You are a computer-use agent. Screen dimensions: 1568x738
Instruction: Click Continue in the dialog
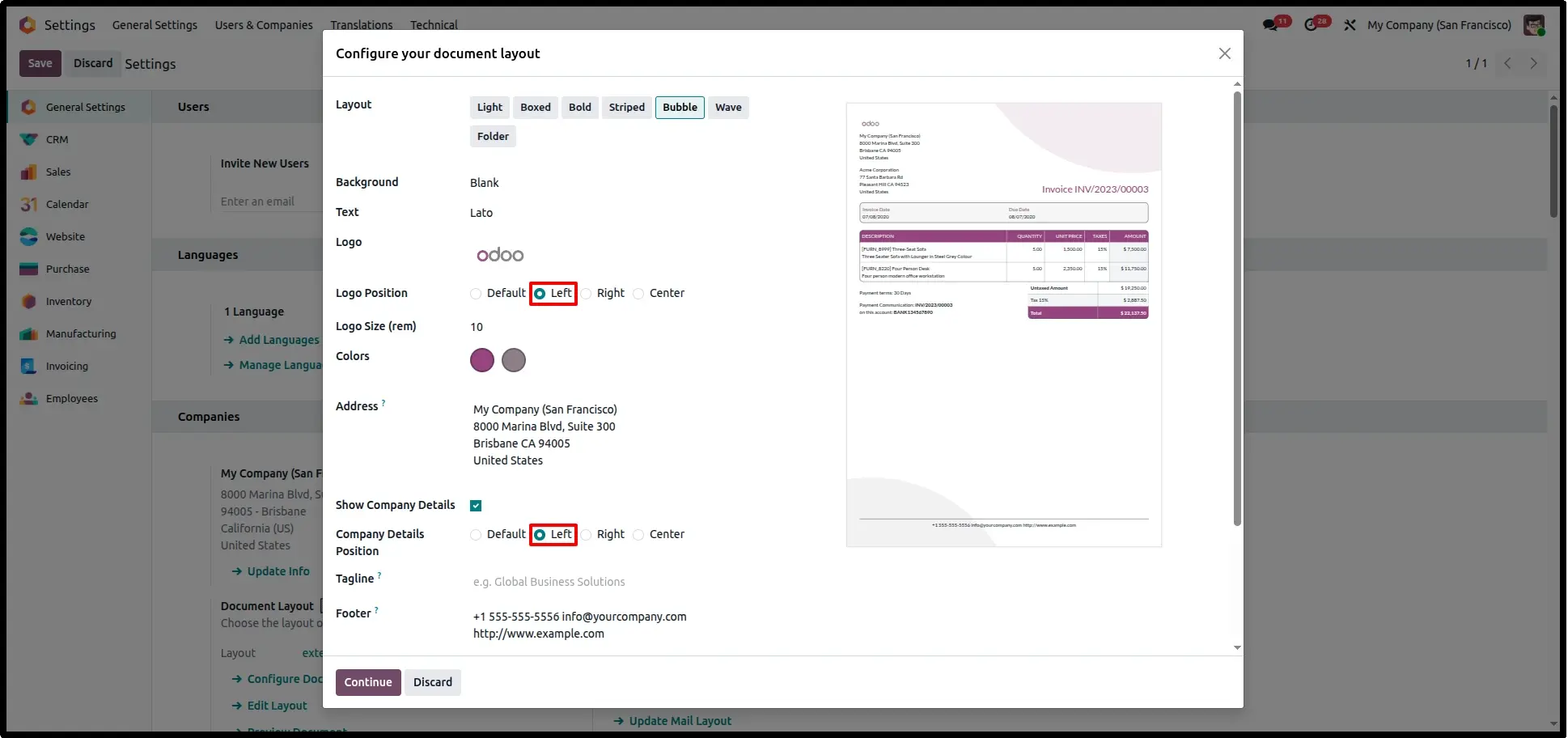click(x=368, y=682)
